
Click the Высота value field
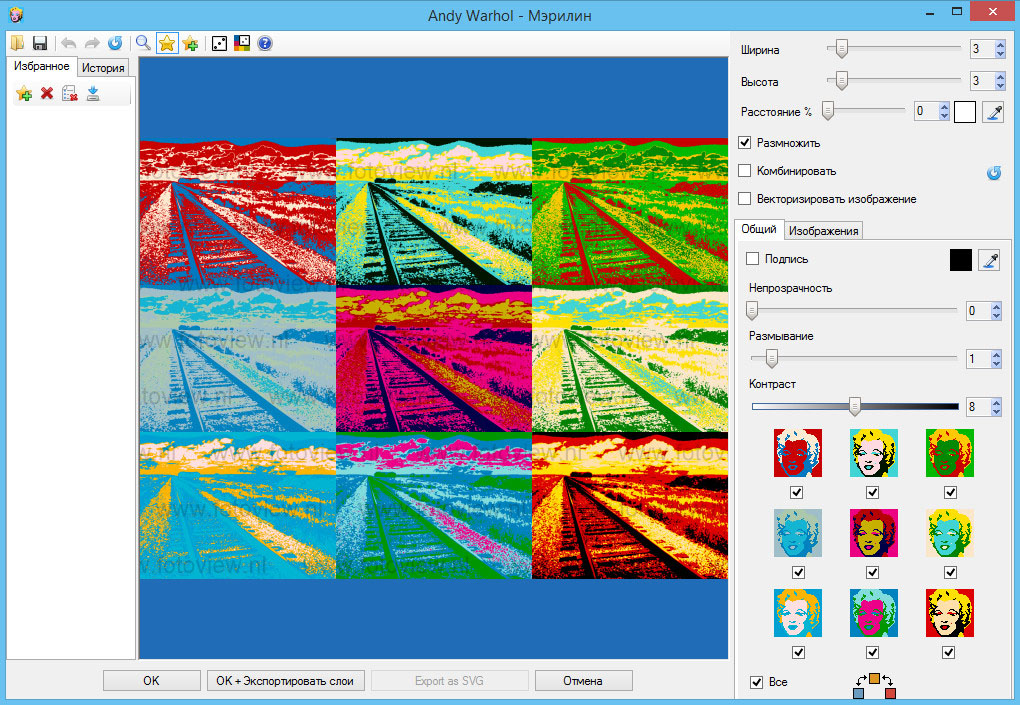click(x=982, y=81)
